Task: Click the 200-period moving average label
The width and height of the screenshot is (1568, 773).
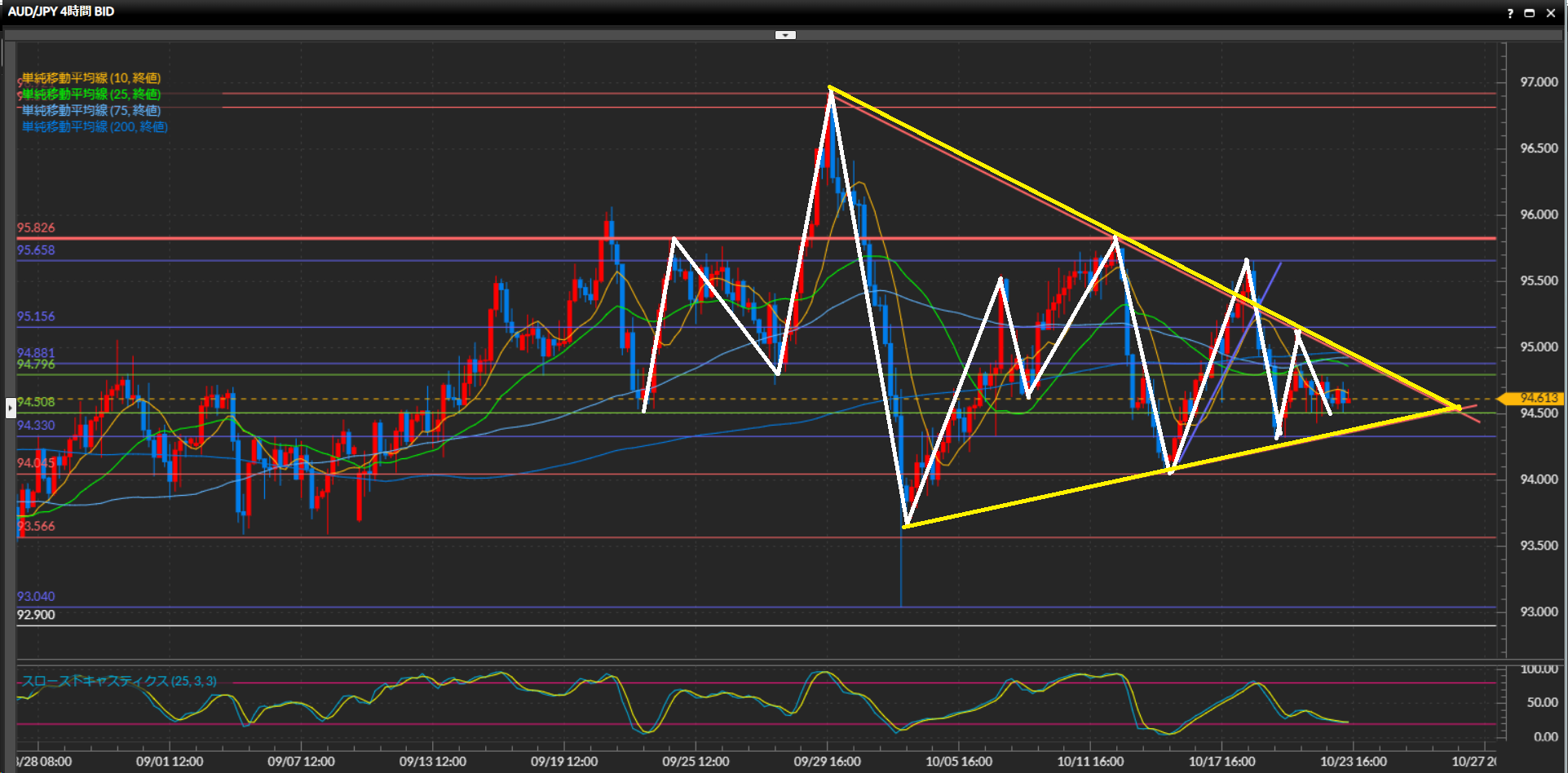Action: pyautogui.click(x=95, y=127)
